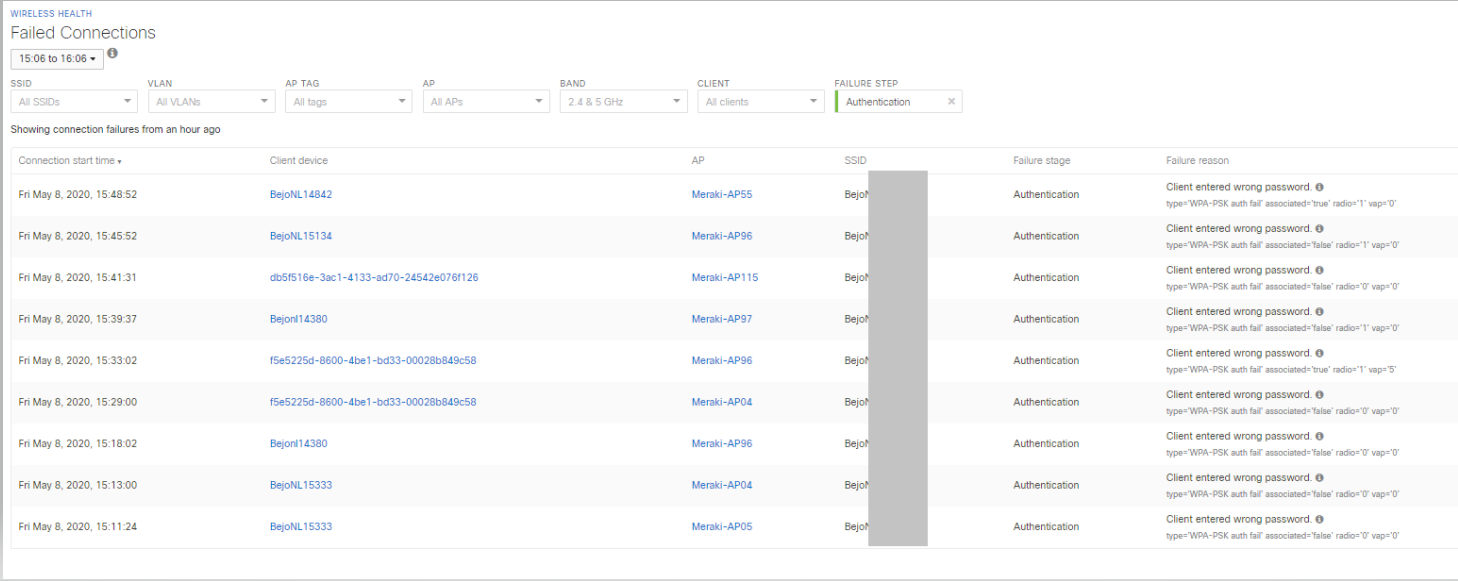1458x581 pixels.
Task: Open the All SSIDs dropdown
Action: click(73, 101)
